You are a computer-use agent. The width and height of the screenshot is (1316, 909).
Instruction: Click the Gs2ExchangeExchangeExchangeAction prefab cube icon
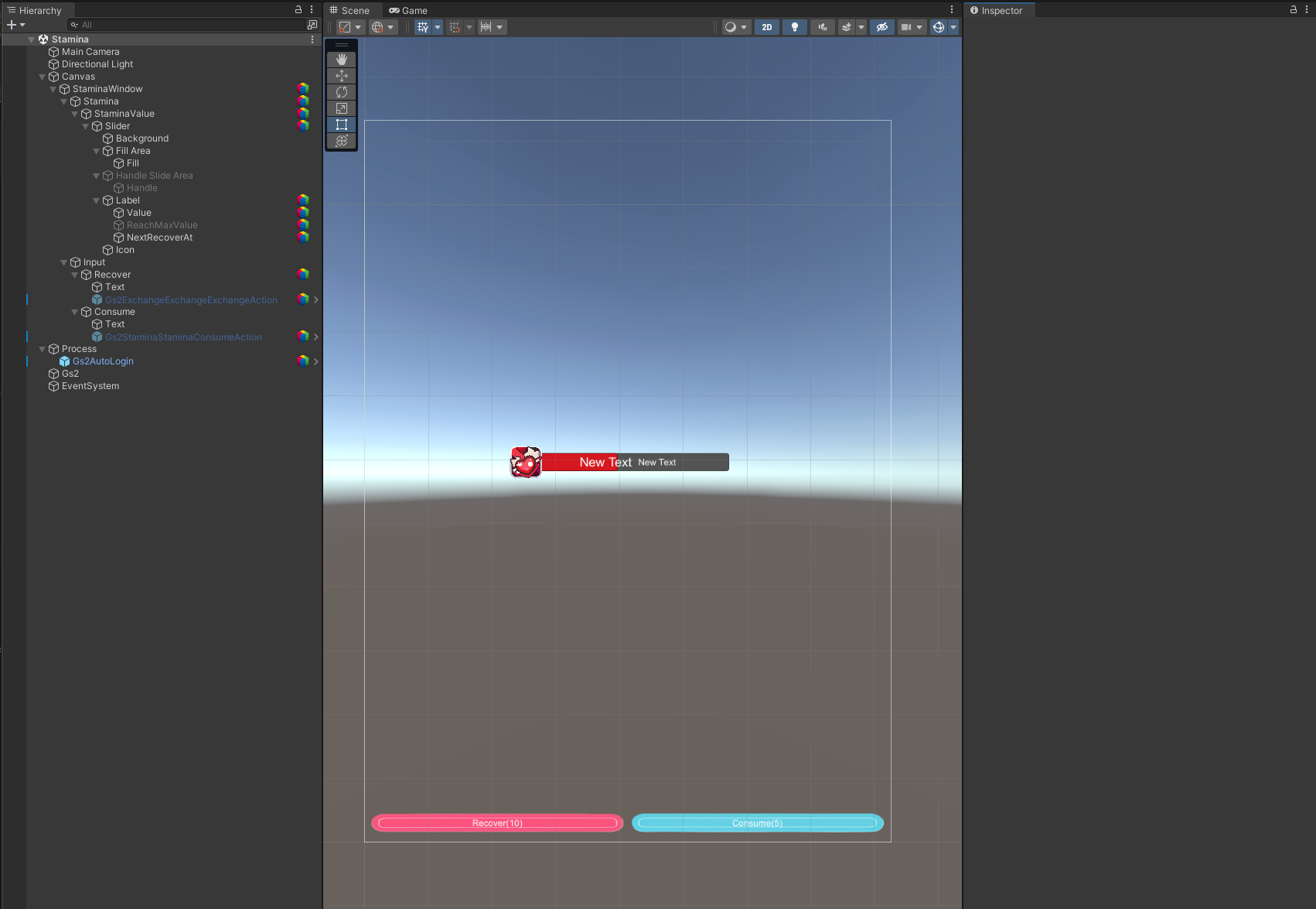[97, 299]
